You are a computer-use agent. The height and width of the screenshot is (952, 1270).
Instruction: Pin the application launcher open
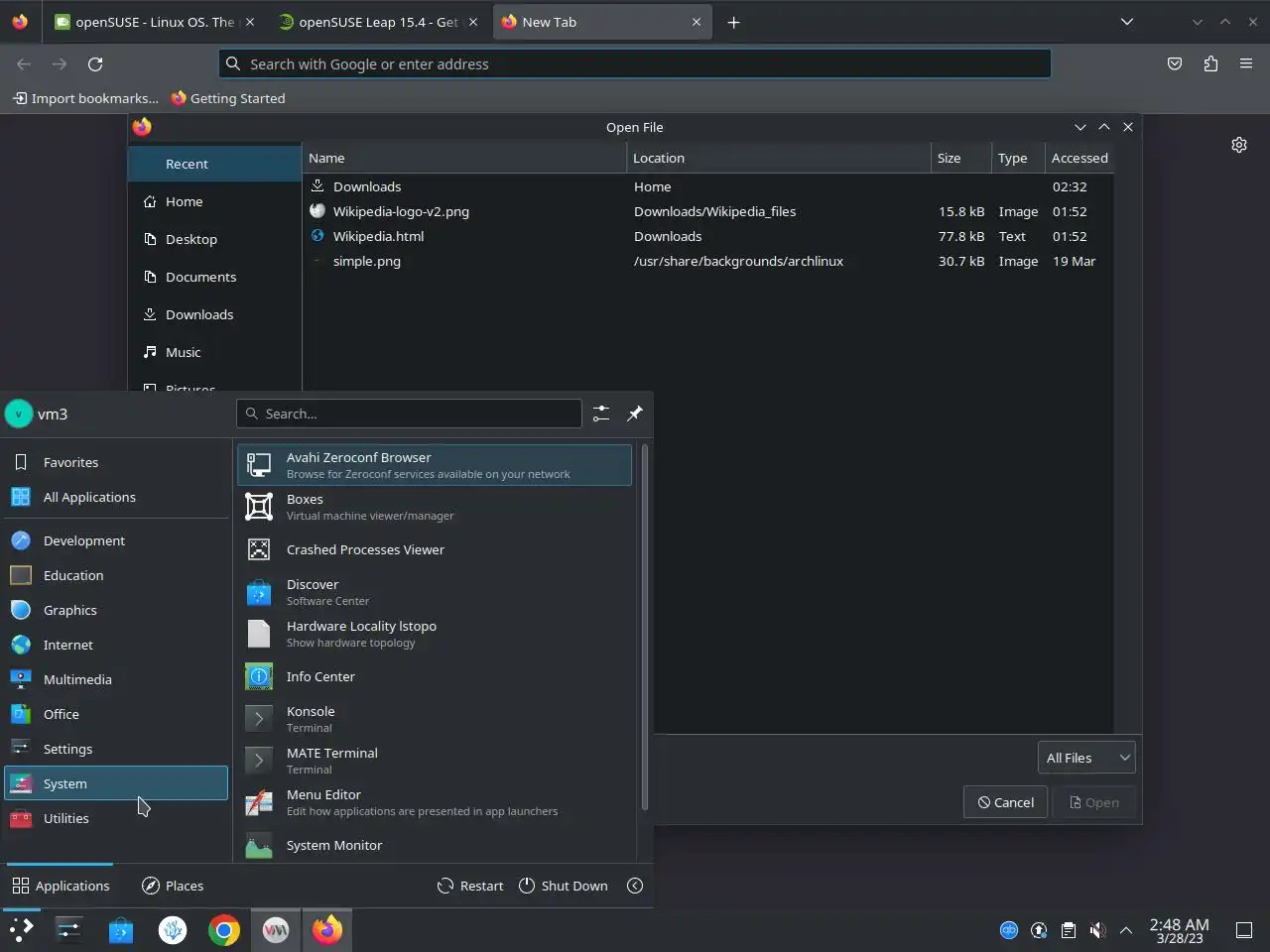pos(635,414)
